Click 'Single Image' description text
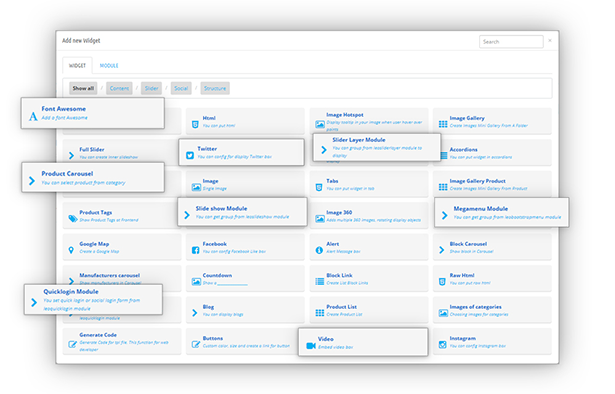 click(215, 189)
